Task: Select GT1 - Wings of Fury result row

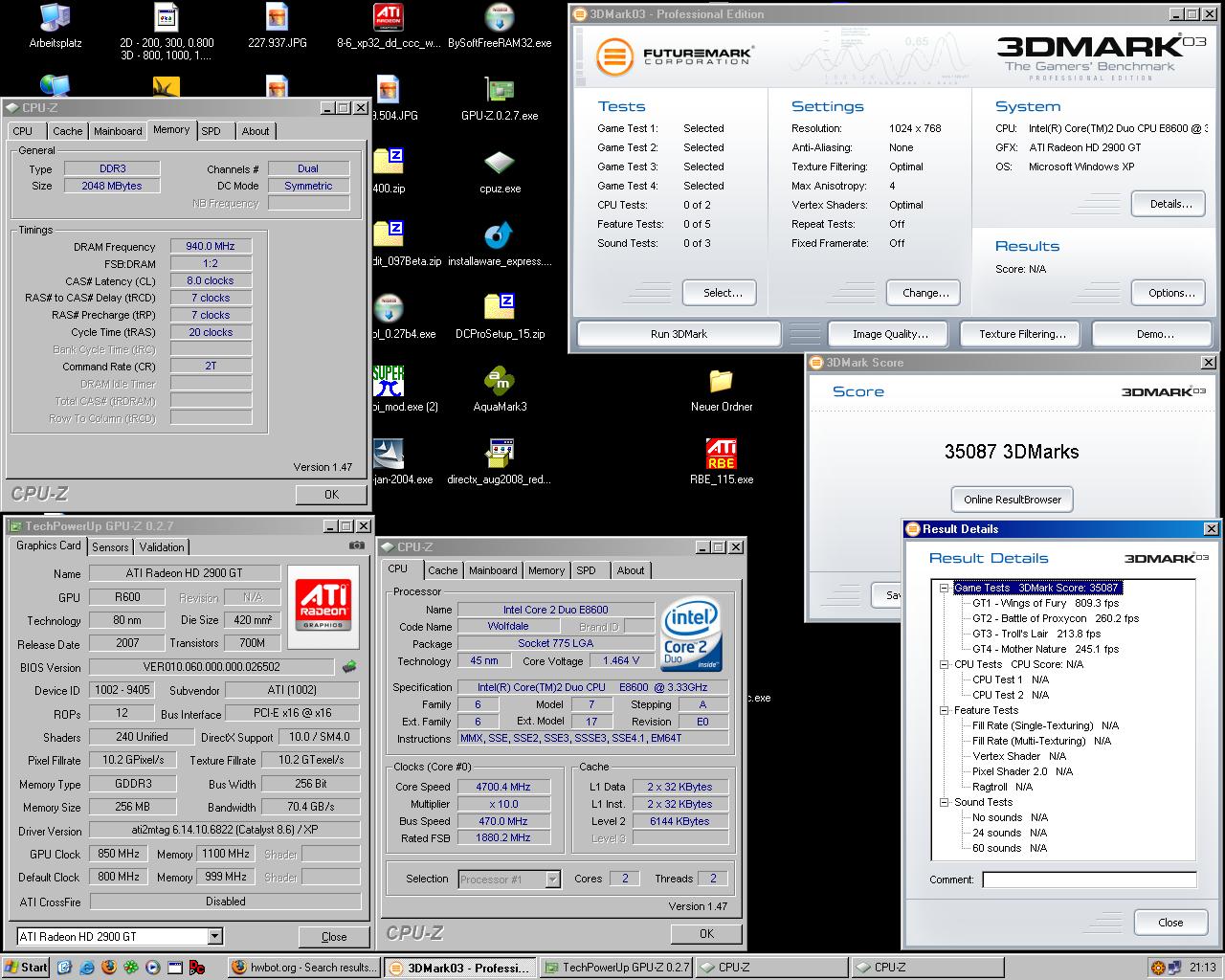Action: point(1045,603)
